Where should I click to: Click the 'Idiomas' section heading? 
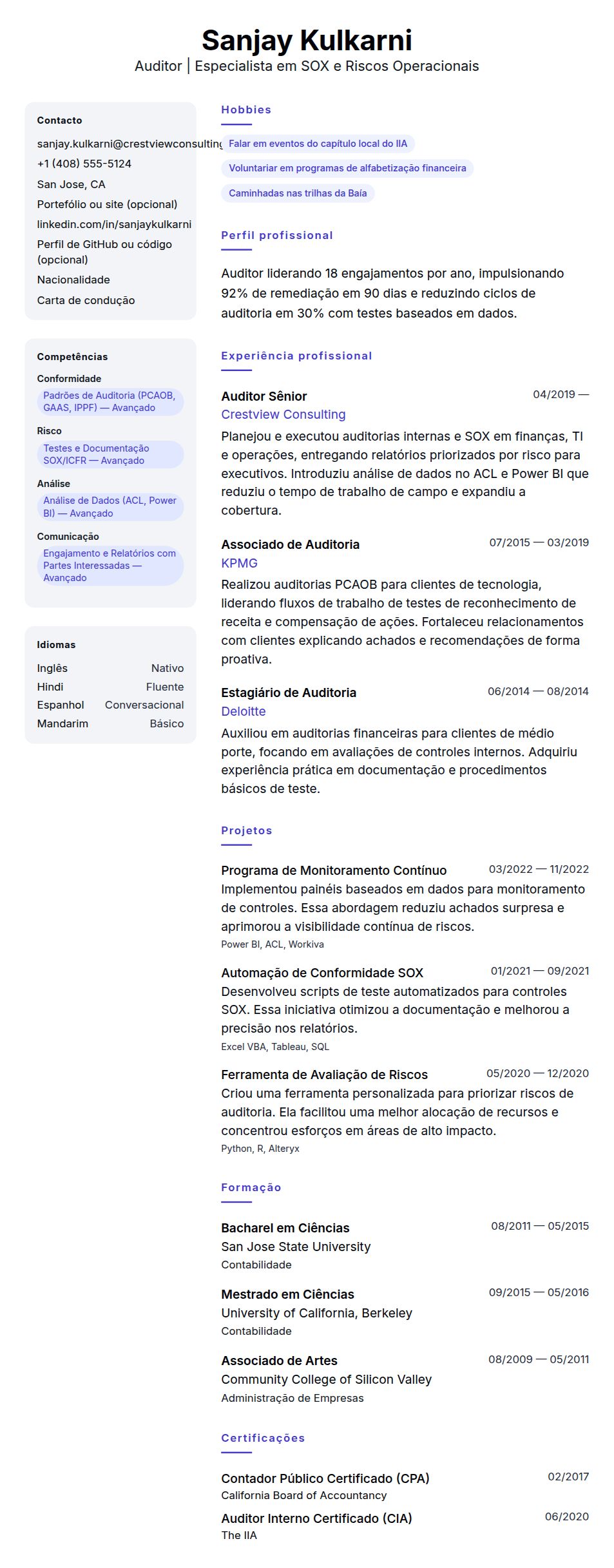click(56, 645)
